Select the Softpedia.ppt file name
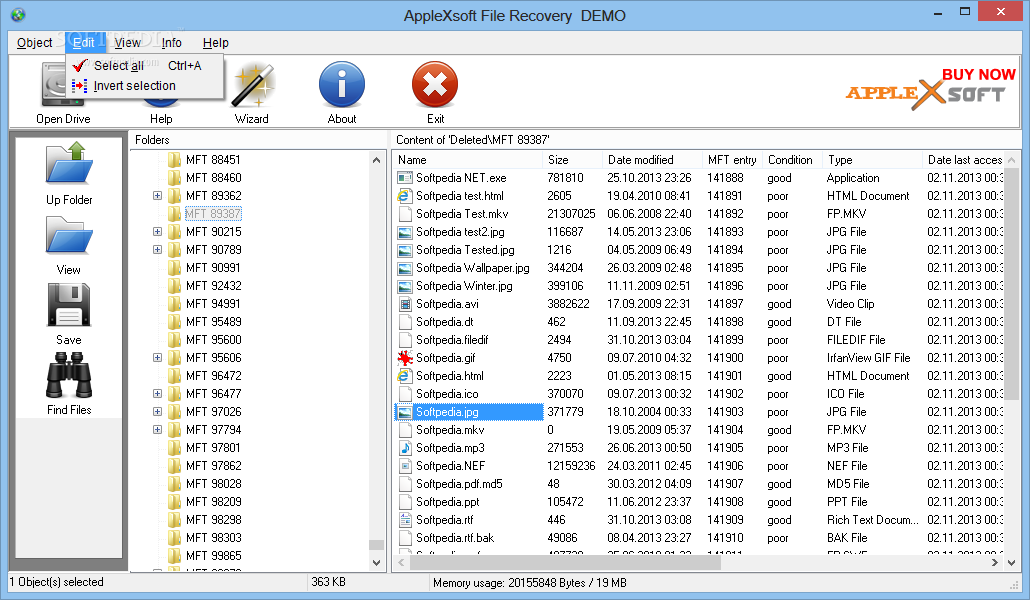 click(447, 502)
